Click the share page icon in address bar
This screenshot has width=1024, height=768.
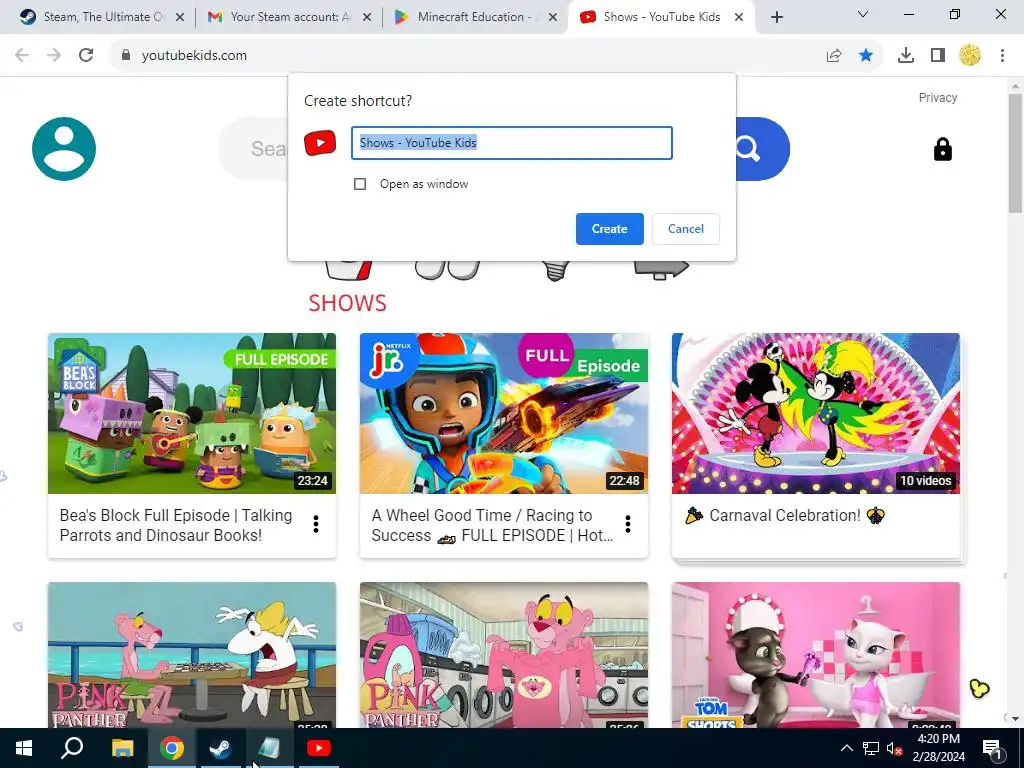point(834,56)
